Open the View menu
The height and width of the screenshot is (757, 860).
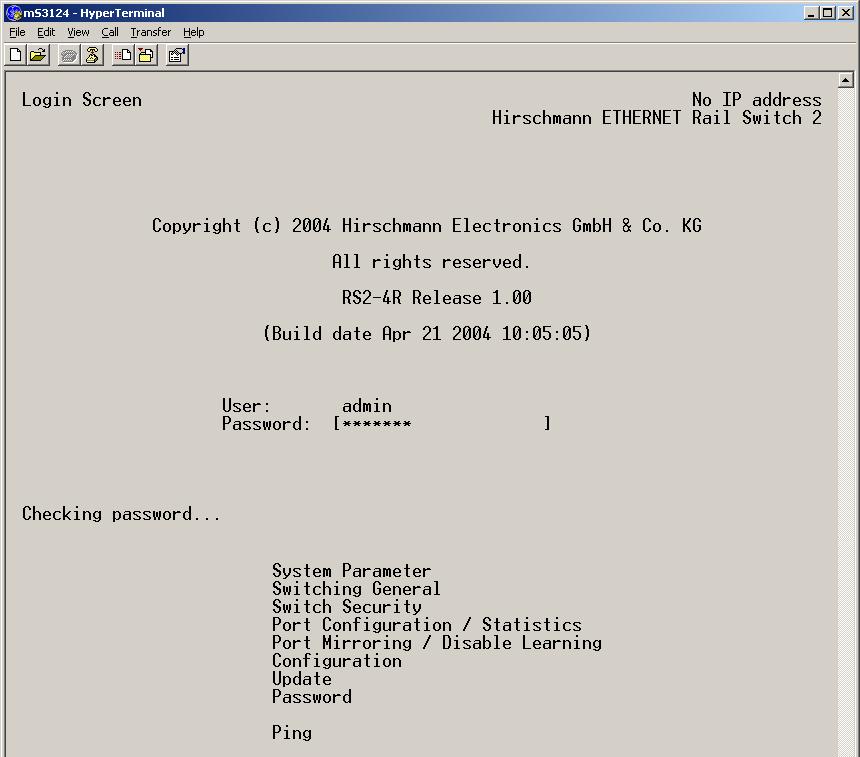tap(78, 32)
